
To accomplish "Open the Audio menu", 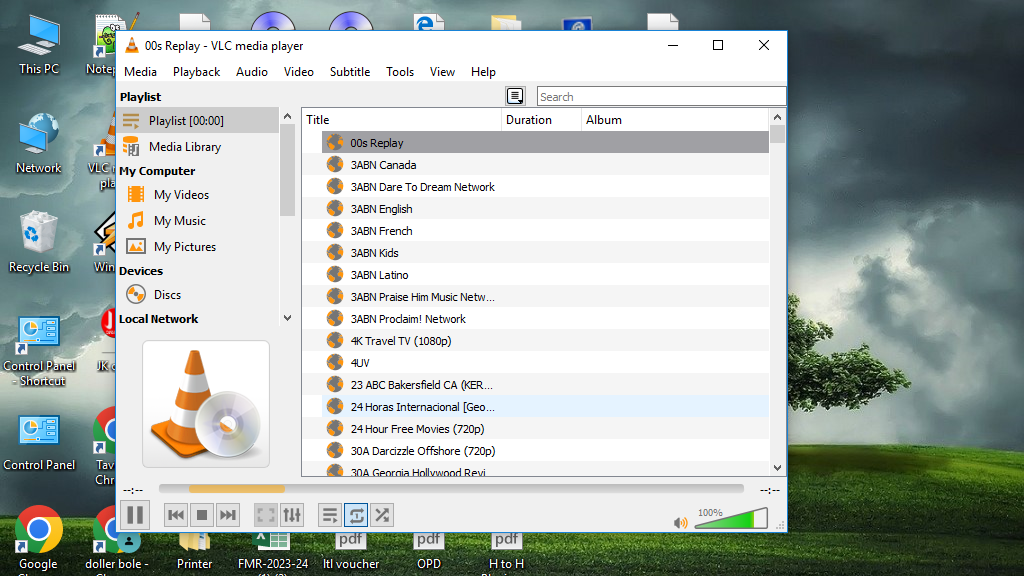I will click(252, 72).
